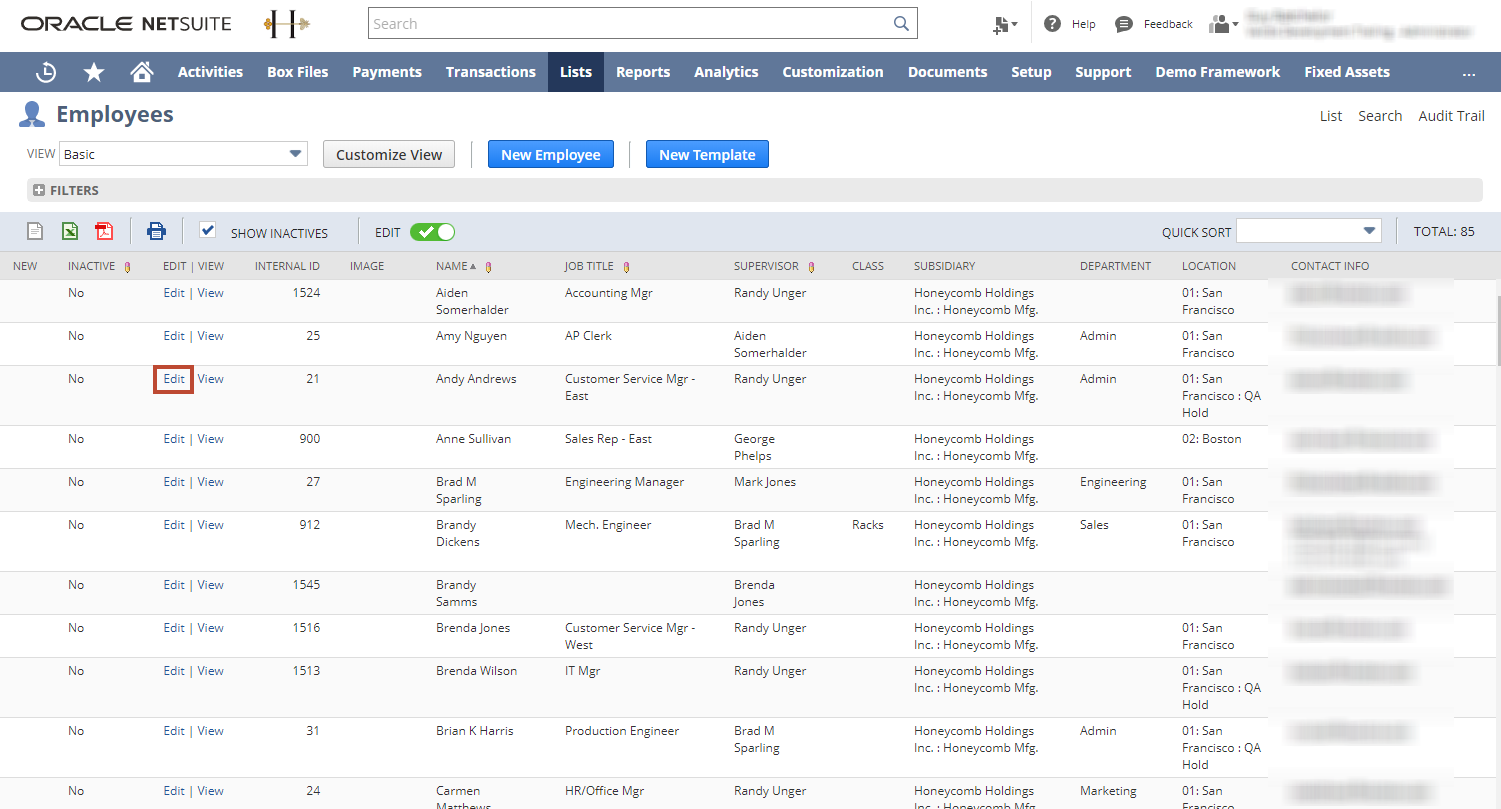Click the Feedback speech bubble icon
This screenshot has height=809, width=1501.
(1124, 24)
